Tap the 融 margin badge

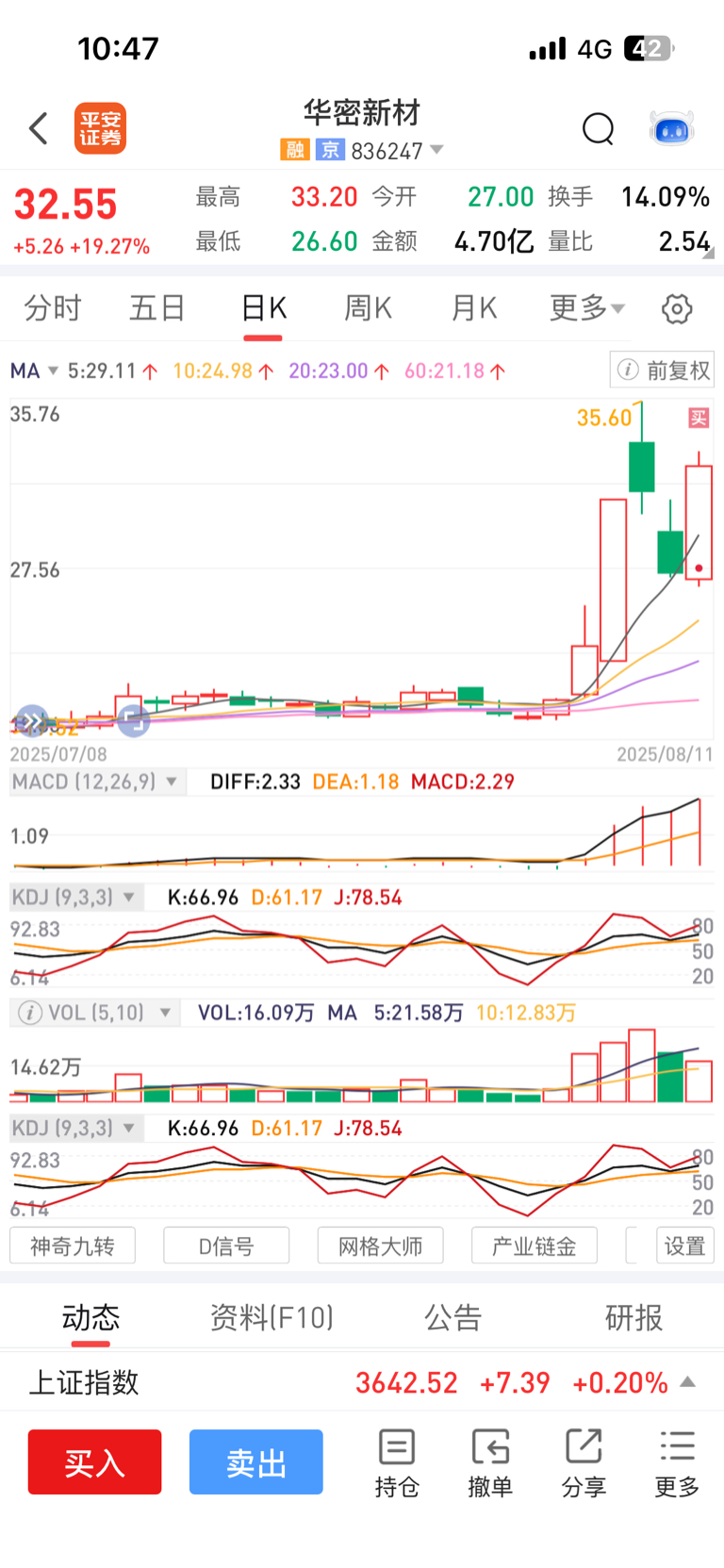(x=295, y=150)
